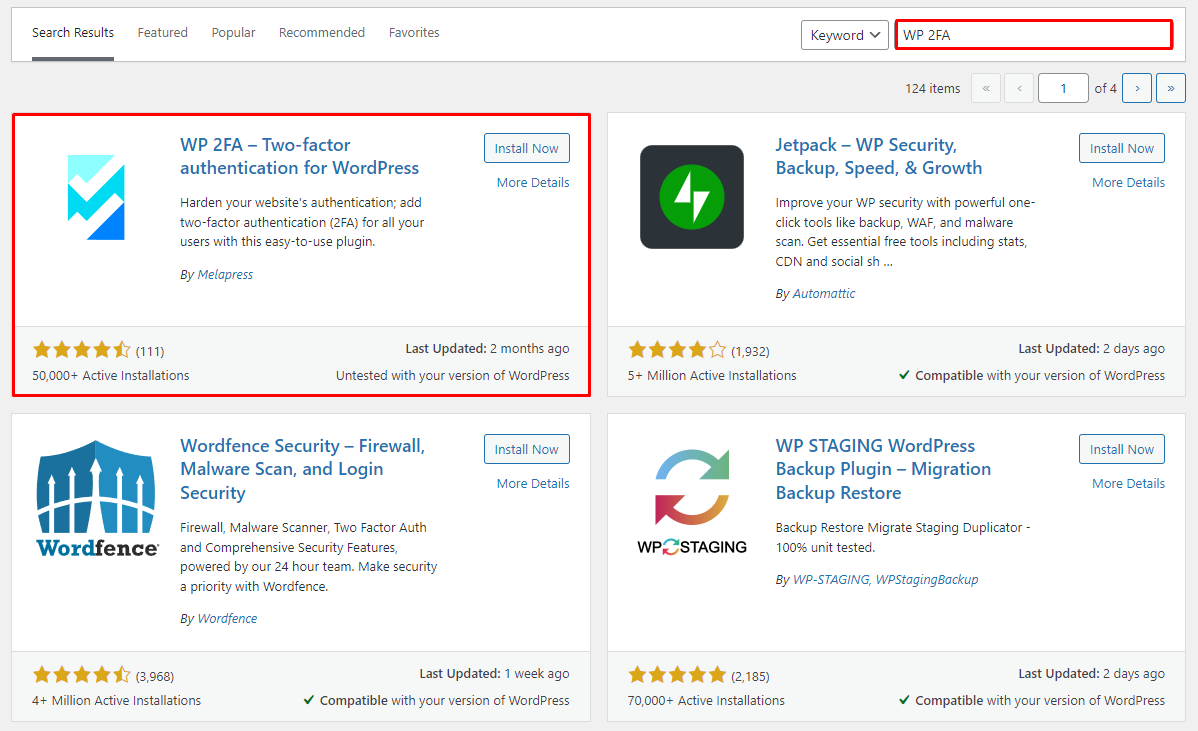Click the WP 2FA star rating
This screenshot has height=731, width=1198.
tap(82, 350)
